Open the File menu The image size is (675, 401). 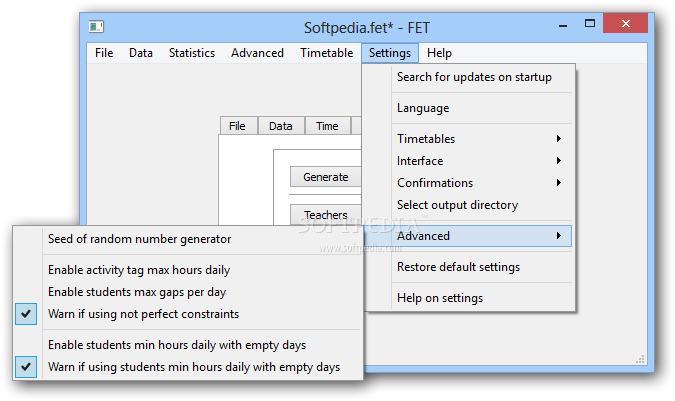(104, 53)
